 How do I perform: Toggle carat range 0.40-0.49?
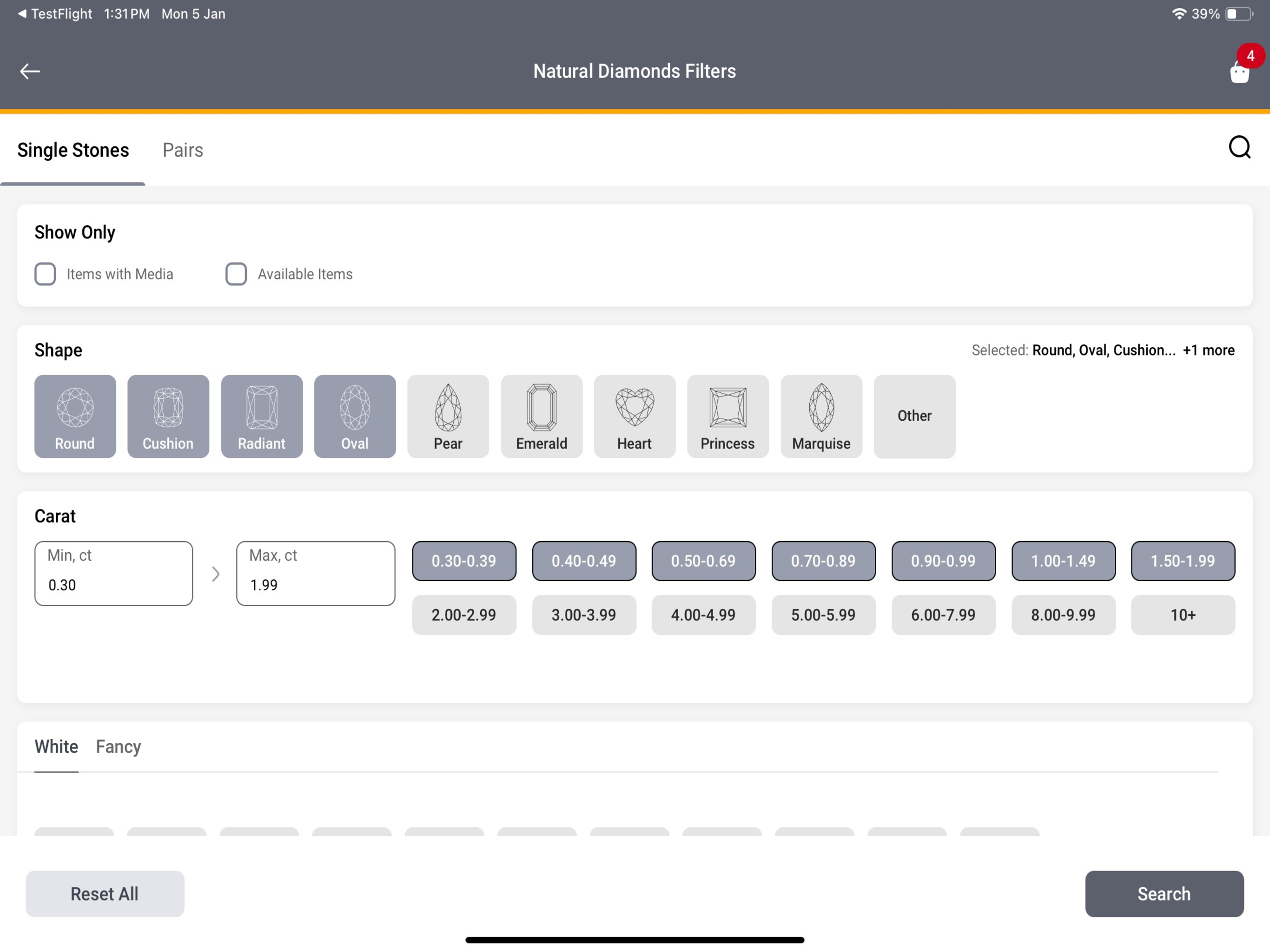584,561
